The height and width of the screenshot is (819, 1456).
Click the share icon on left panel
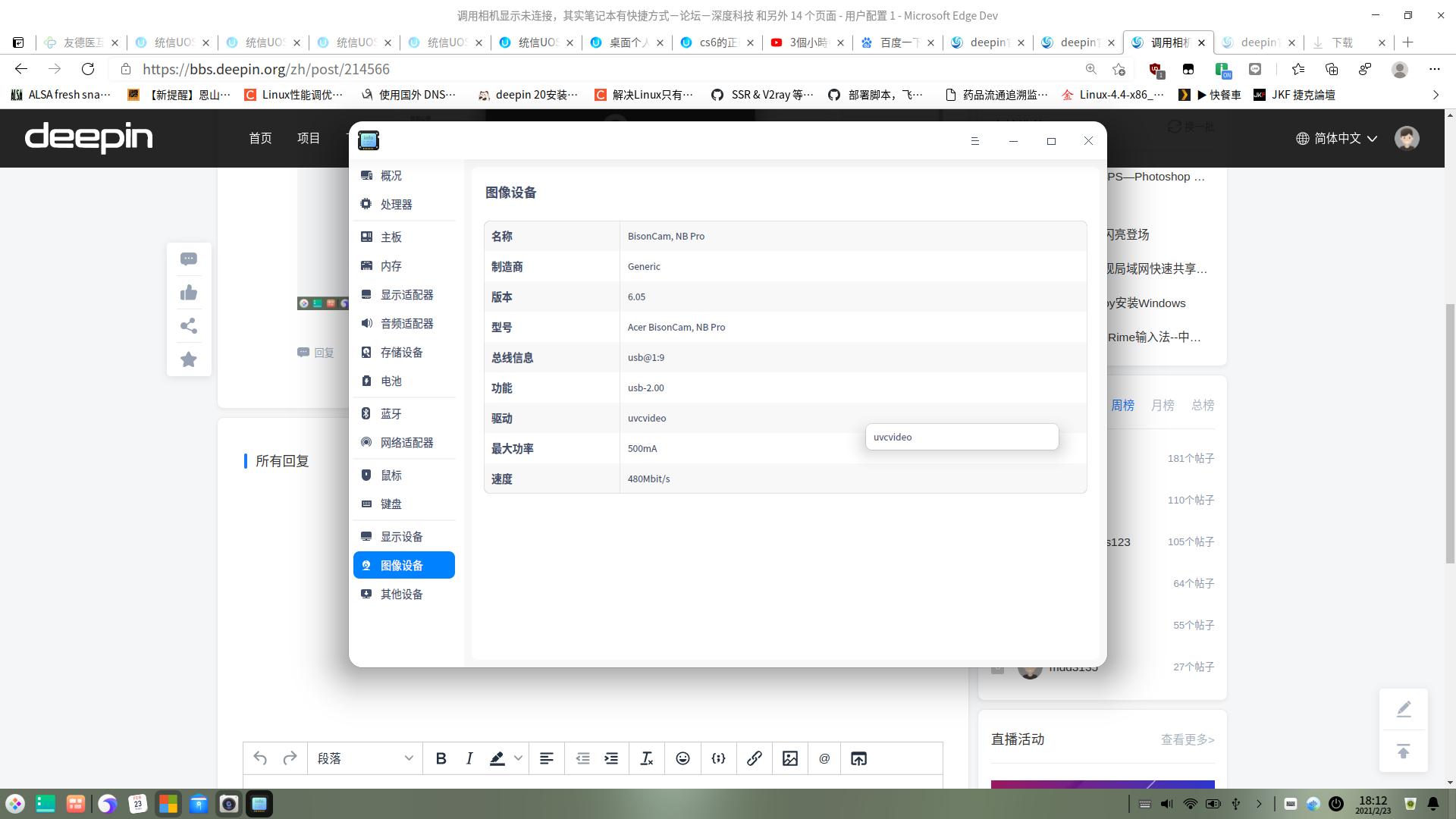pos(189,326)
